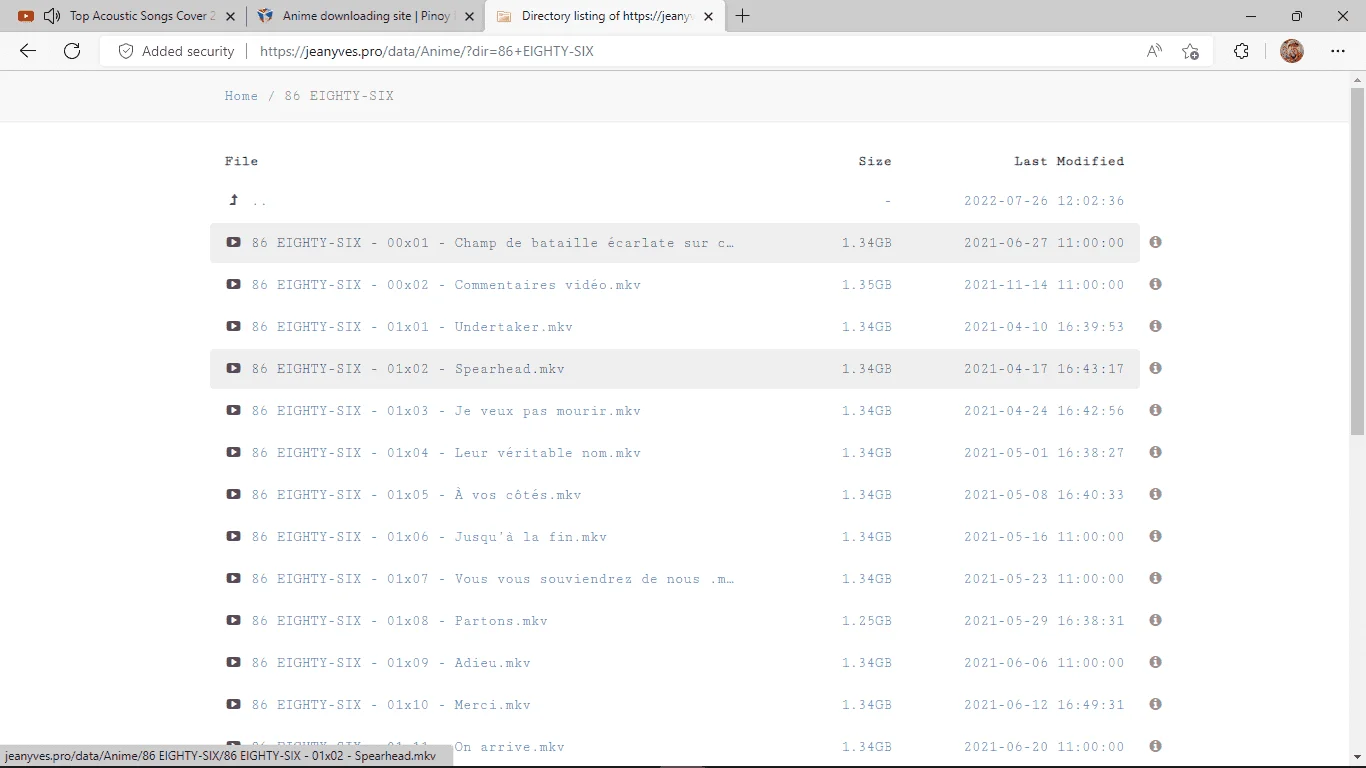The width and height of the screenshot is (1366, 768).
Task: Open 01x08 Partons.mkv file link
Action: point(400,620)
